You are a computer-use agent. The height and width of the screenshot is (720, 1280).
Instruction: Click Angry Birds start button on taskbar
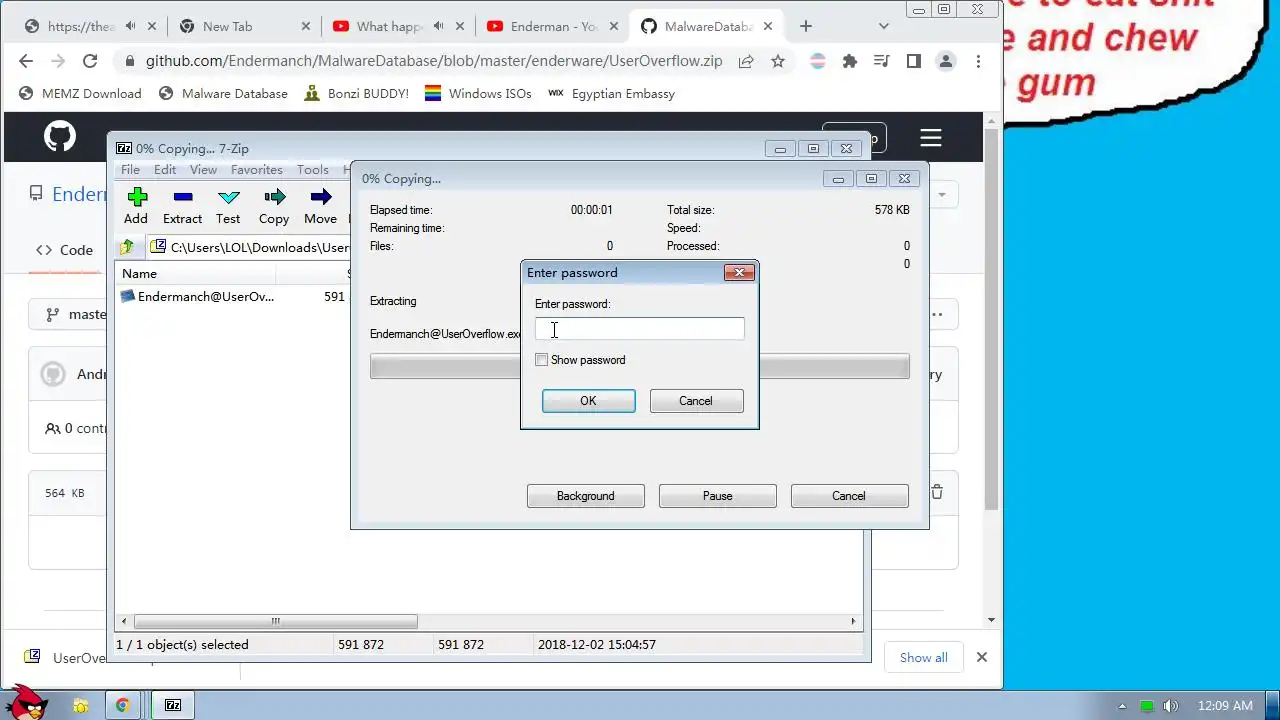coord(24,702)
